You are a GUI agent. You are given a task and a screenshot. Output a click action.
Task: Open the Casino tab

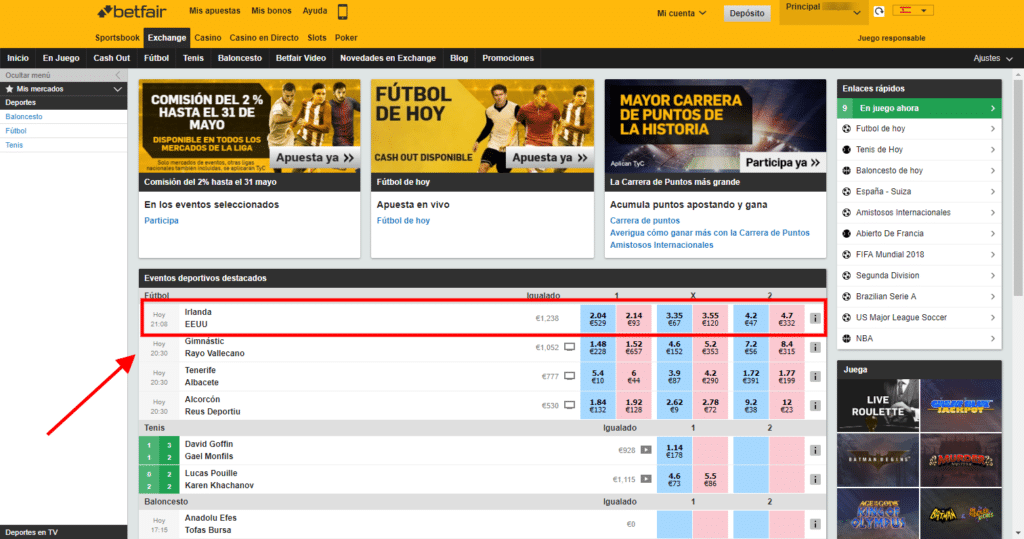(x=208, y=38)
